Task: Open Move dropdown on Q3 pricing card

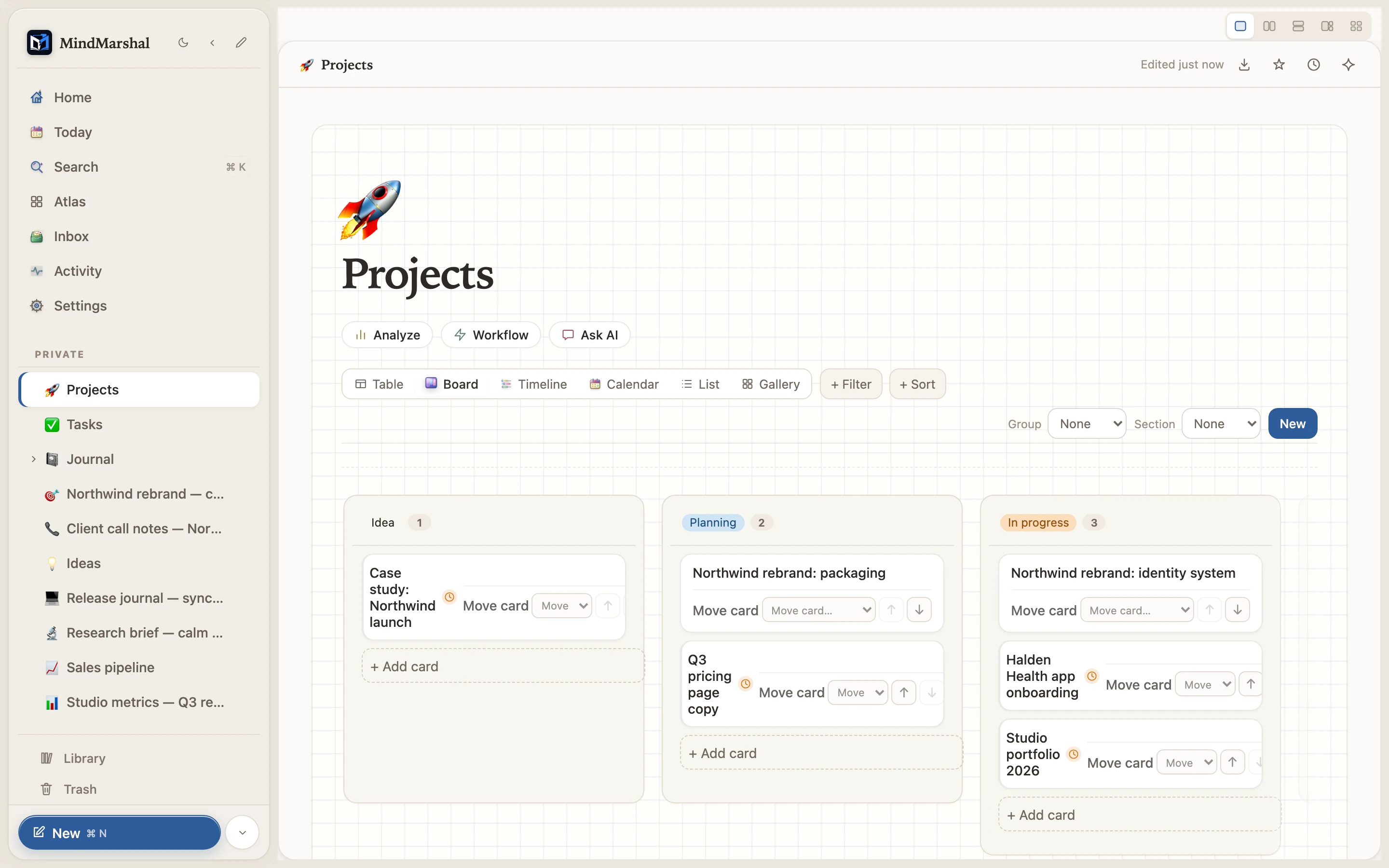Action: (x=858, y=693)
